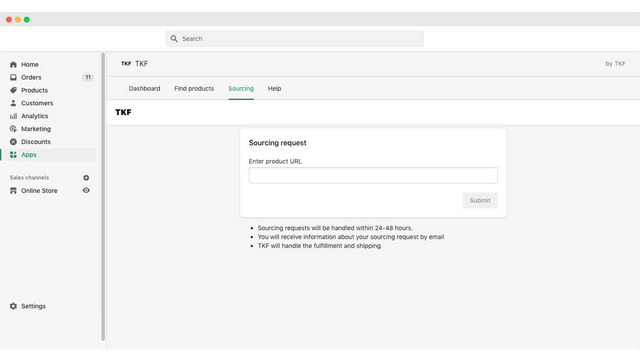640x360 pixels.
Task: Click the Home house icon
Action: [x=13, y=64]
